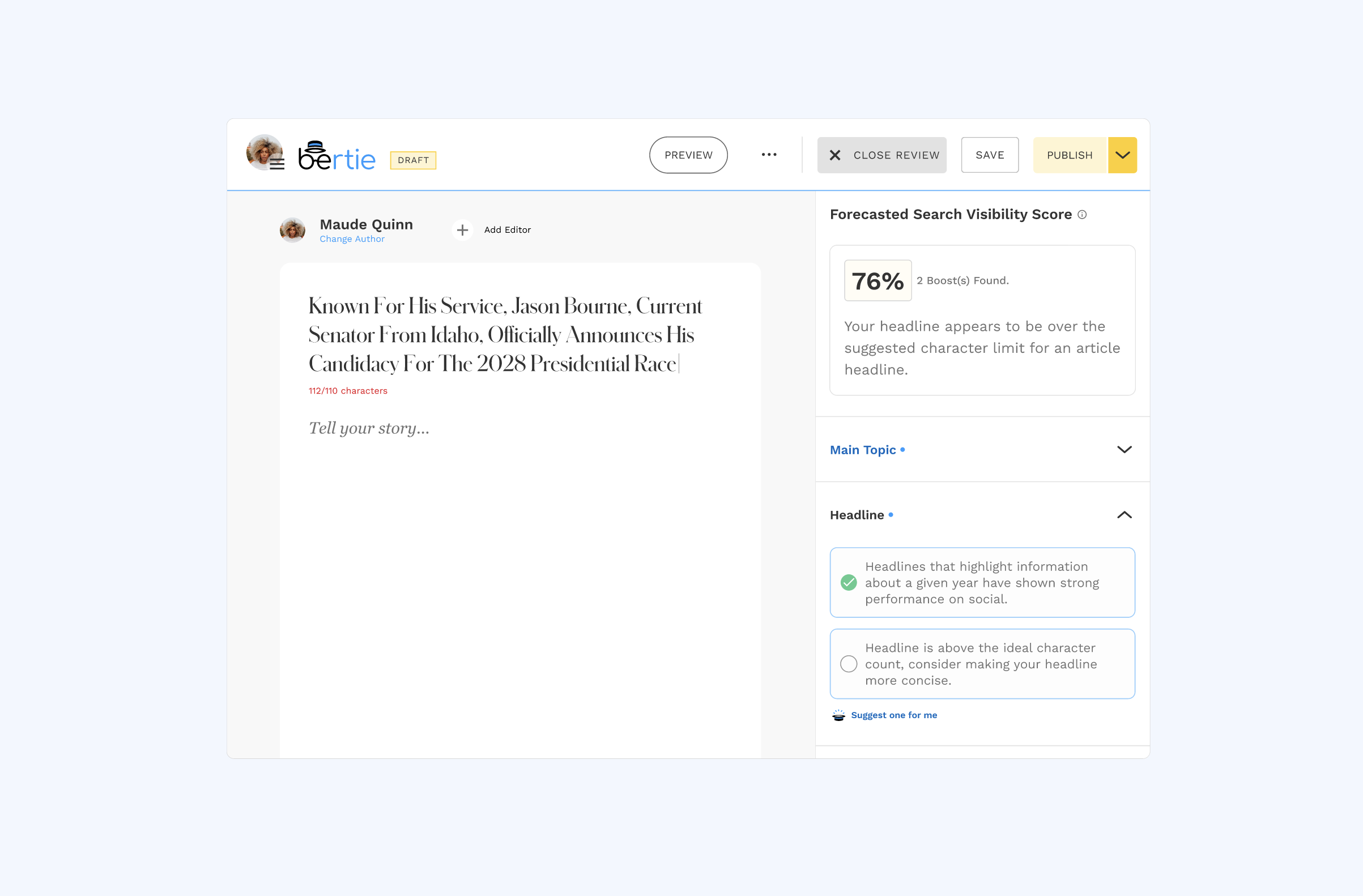Click the Bertie logo
This screenshot has height=896, width=1363.
[337, 156]
